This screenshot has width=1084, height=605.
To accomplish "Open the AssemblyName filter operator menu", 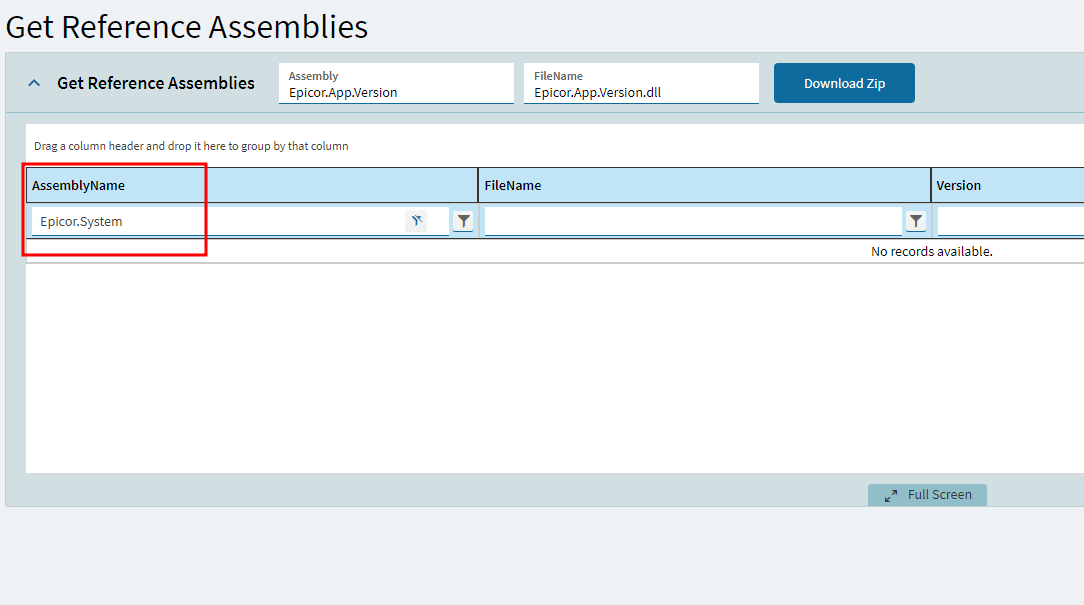I will [x=463, y=221].
